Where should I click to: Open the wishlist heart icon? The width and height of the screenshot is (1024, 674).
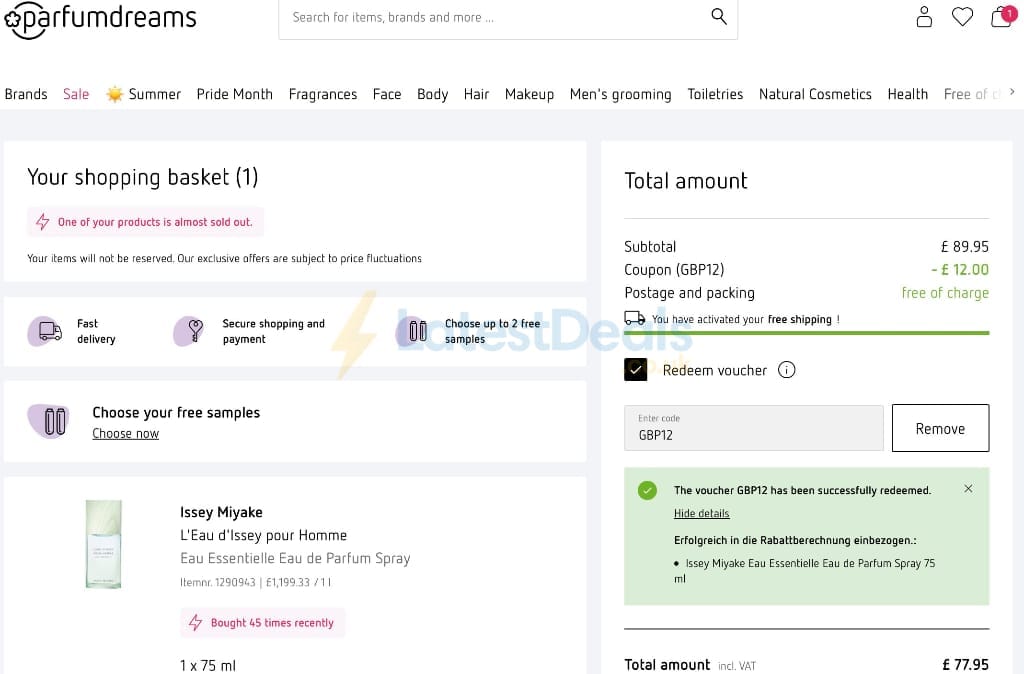(962, 17)
